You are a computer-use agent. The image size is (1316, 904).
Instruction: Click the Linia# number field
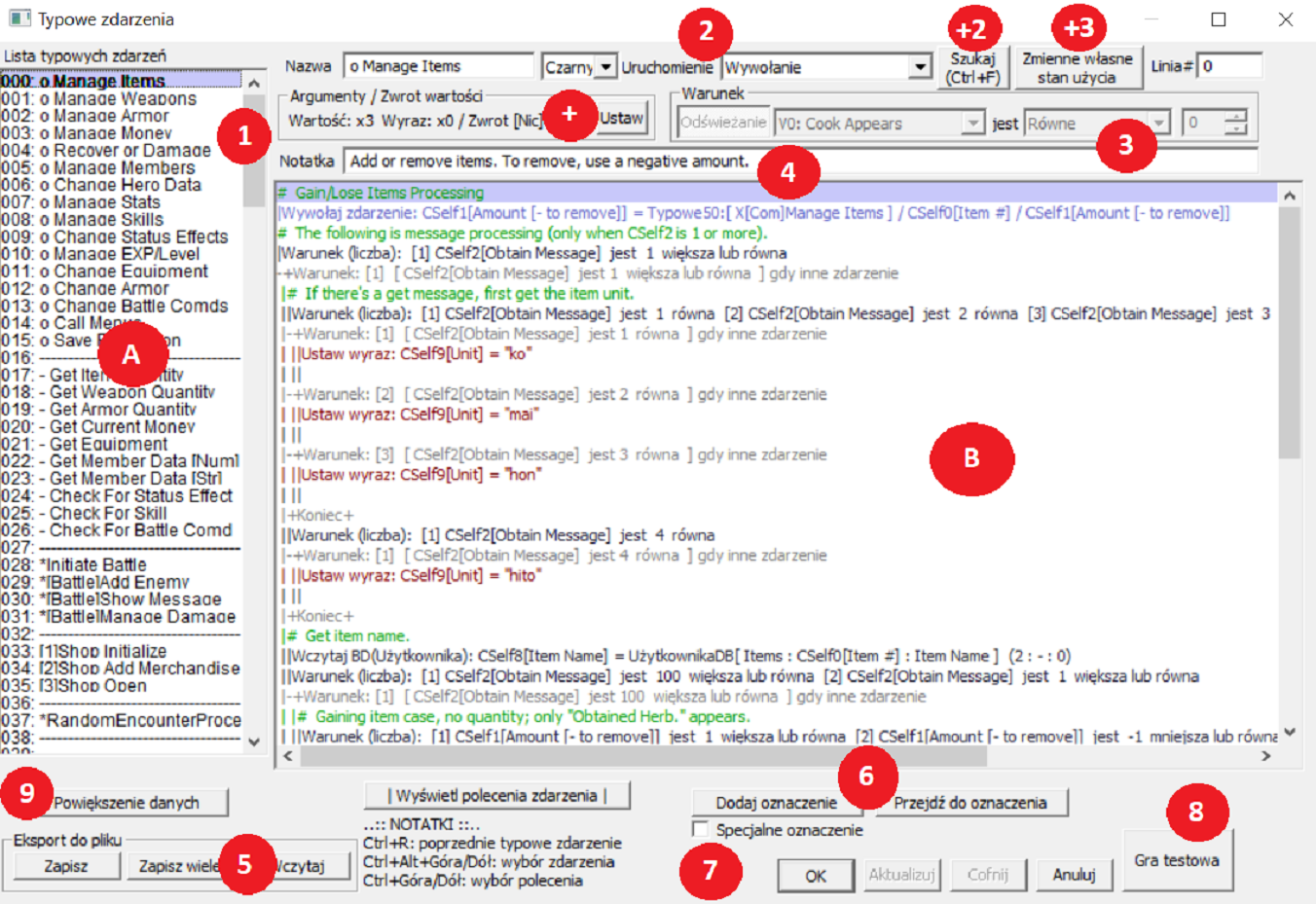pos(1228,67)
